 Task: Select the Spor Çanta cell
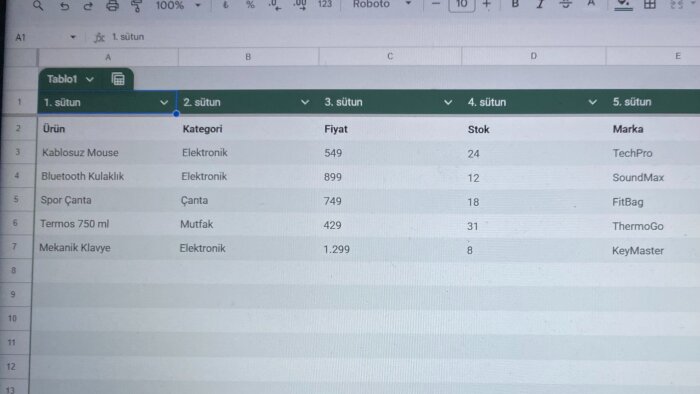click(x=105, y=200)
